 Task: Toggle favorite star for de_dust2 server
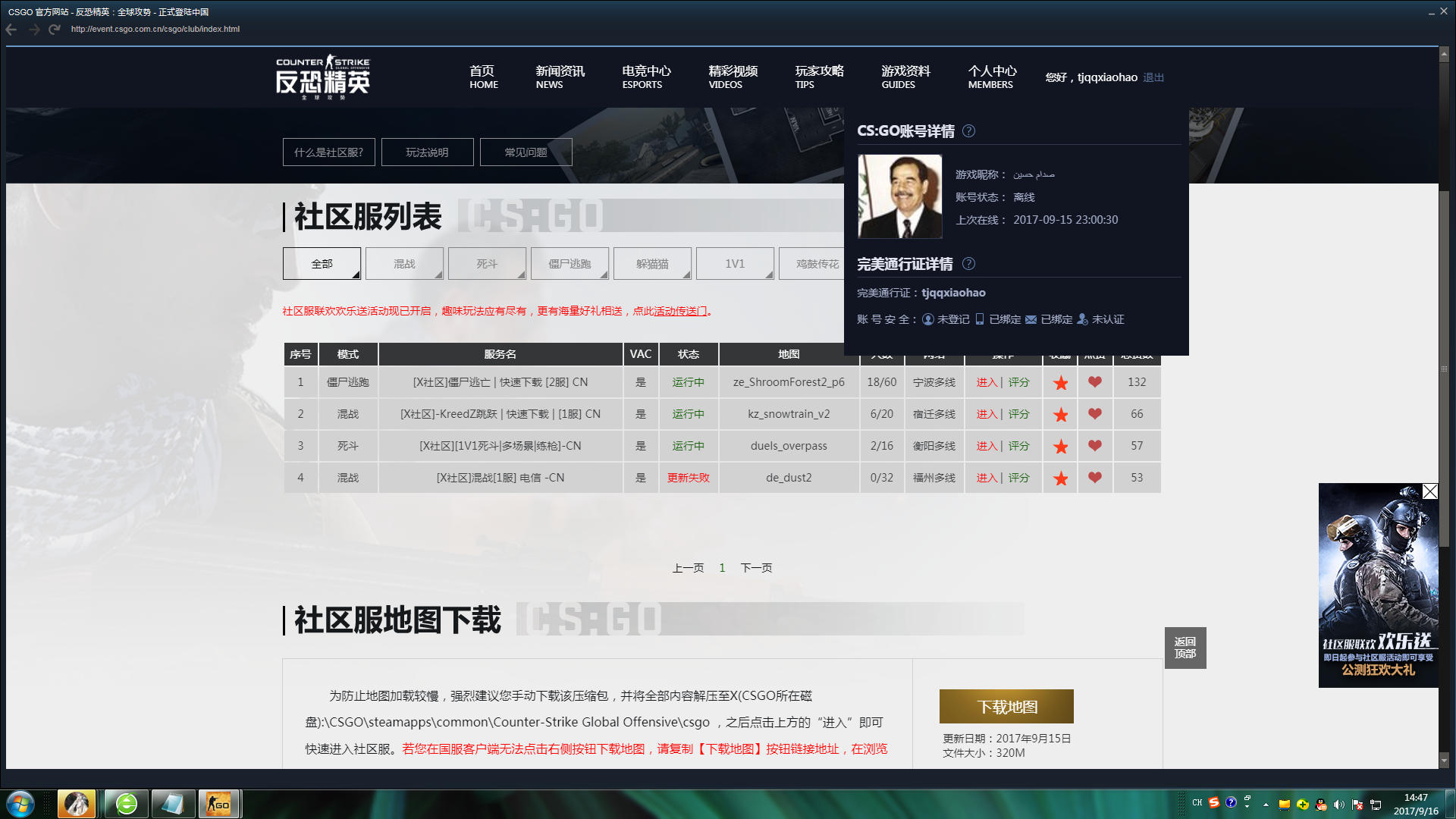tap(1060, 479)
